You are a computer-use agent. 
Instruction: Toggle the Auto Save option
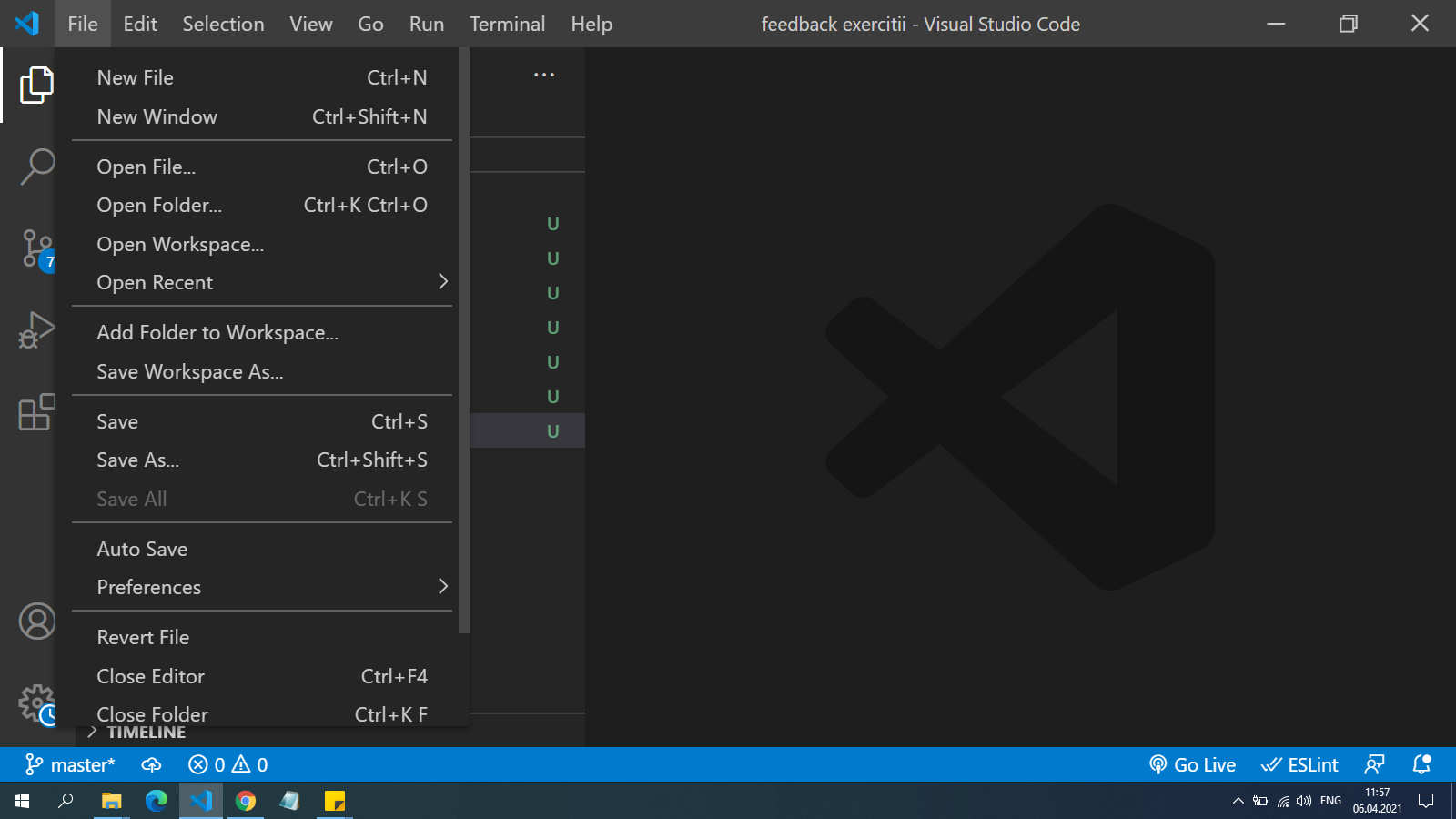tap(142, 549)
